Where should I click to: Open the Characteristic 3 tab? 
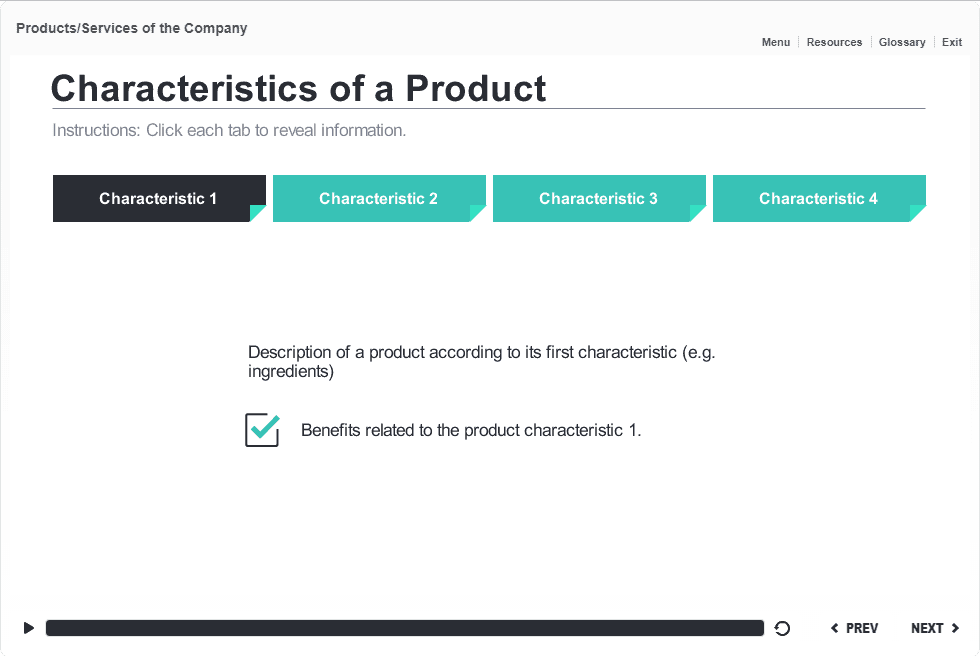(x=599, y=199)
